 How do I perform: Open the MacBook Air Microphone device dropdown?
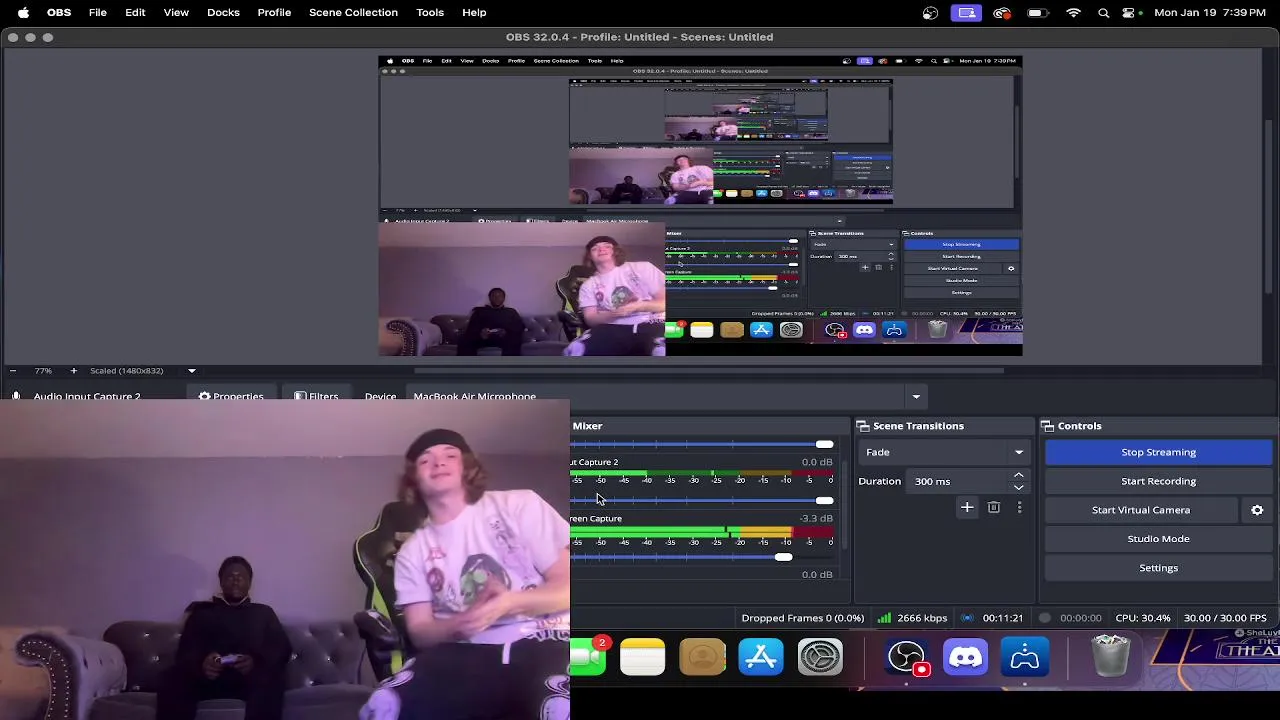[668, 396]
